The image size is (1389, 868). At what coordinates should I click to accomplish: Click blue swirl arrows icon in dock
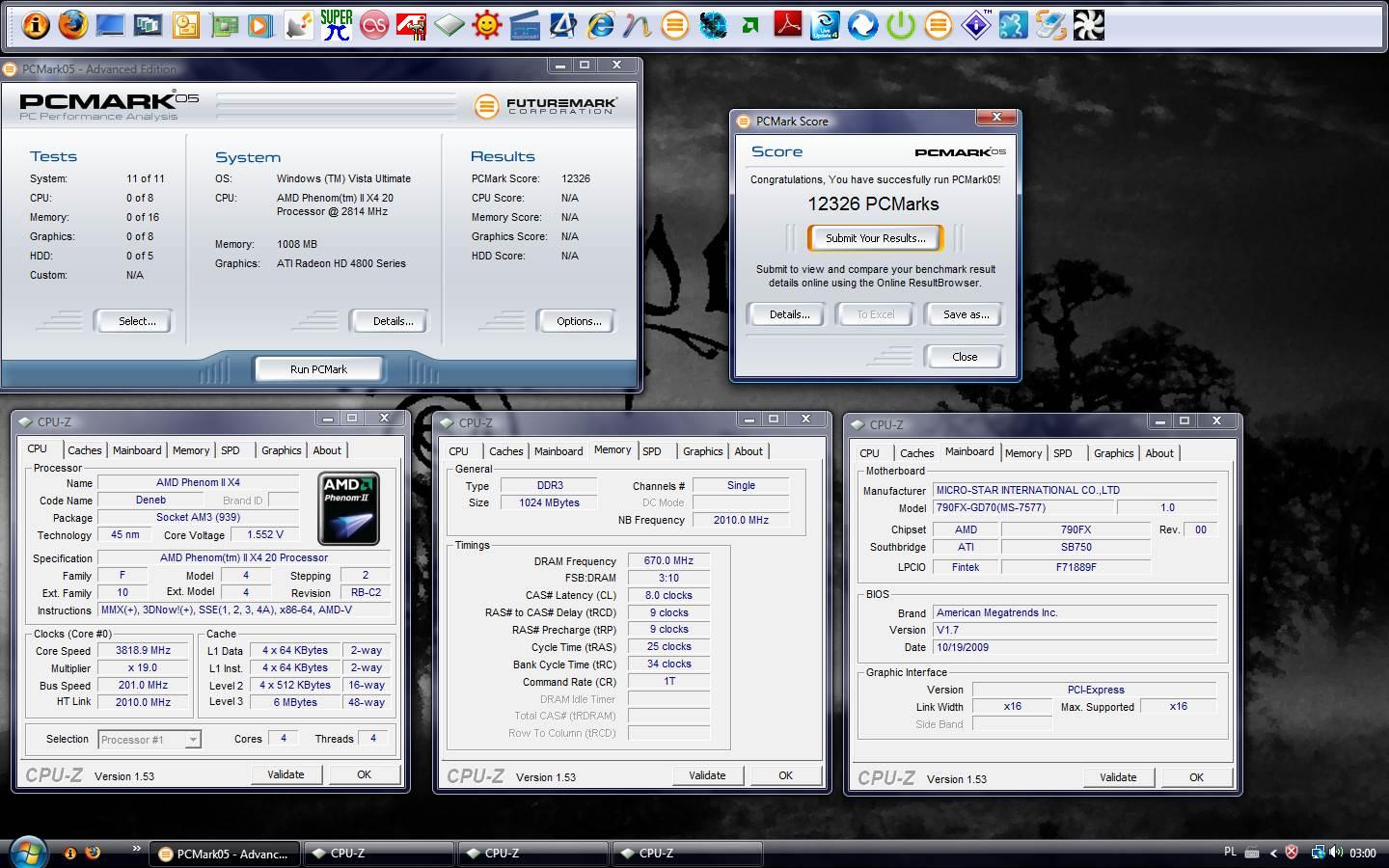click(862, 25)
